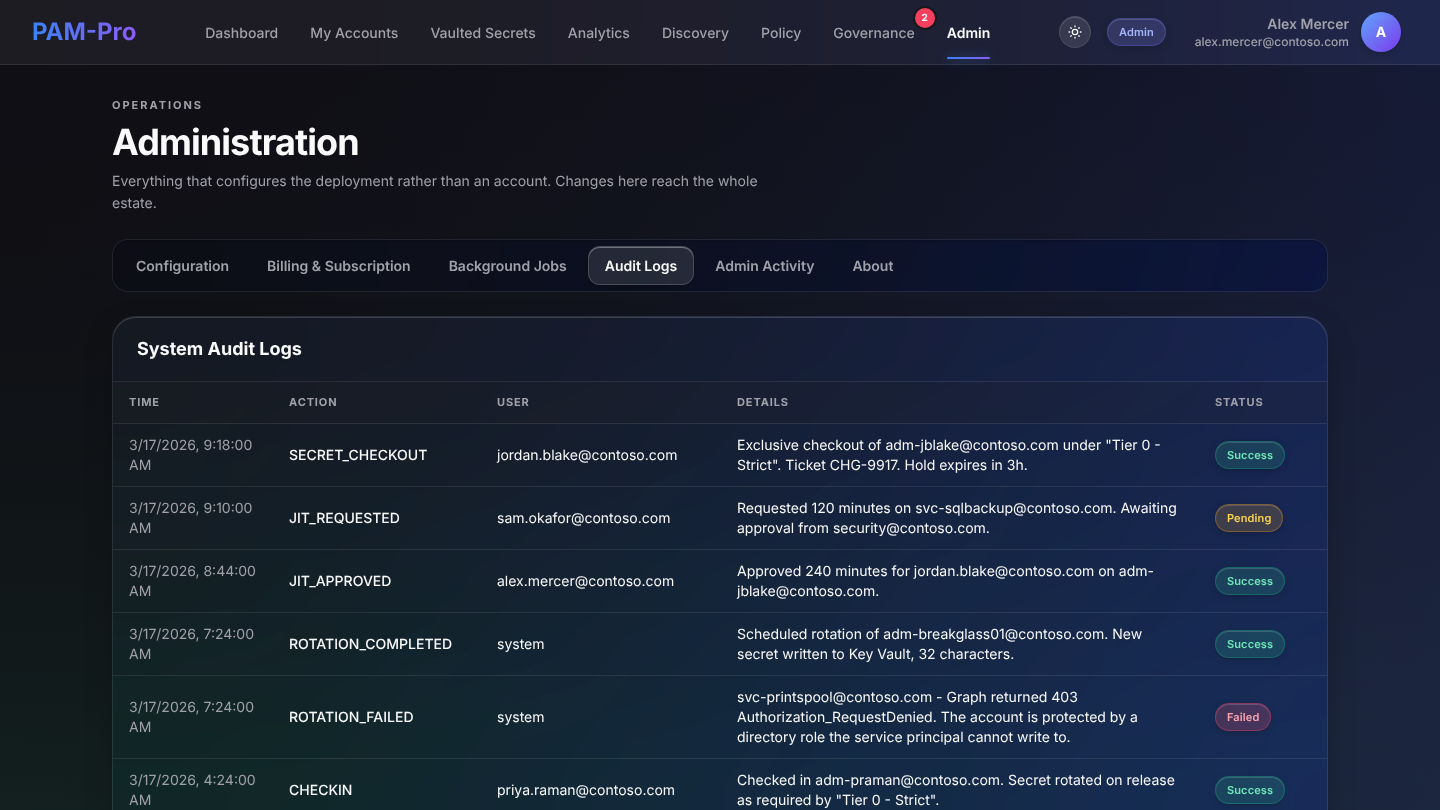Switch to the Background Jobs tab

click(508, 266)
